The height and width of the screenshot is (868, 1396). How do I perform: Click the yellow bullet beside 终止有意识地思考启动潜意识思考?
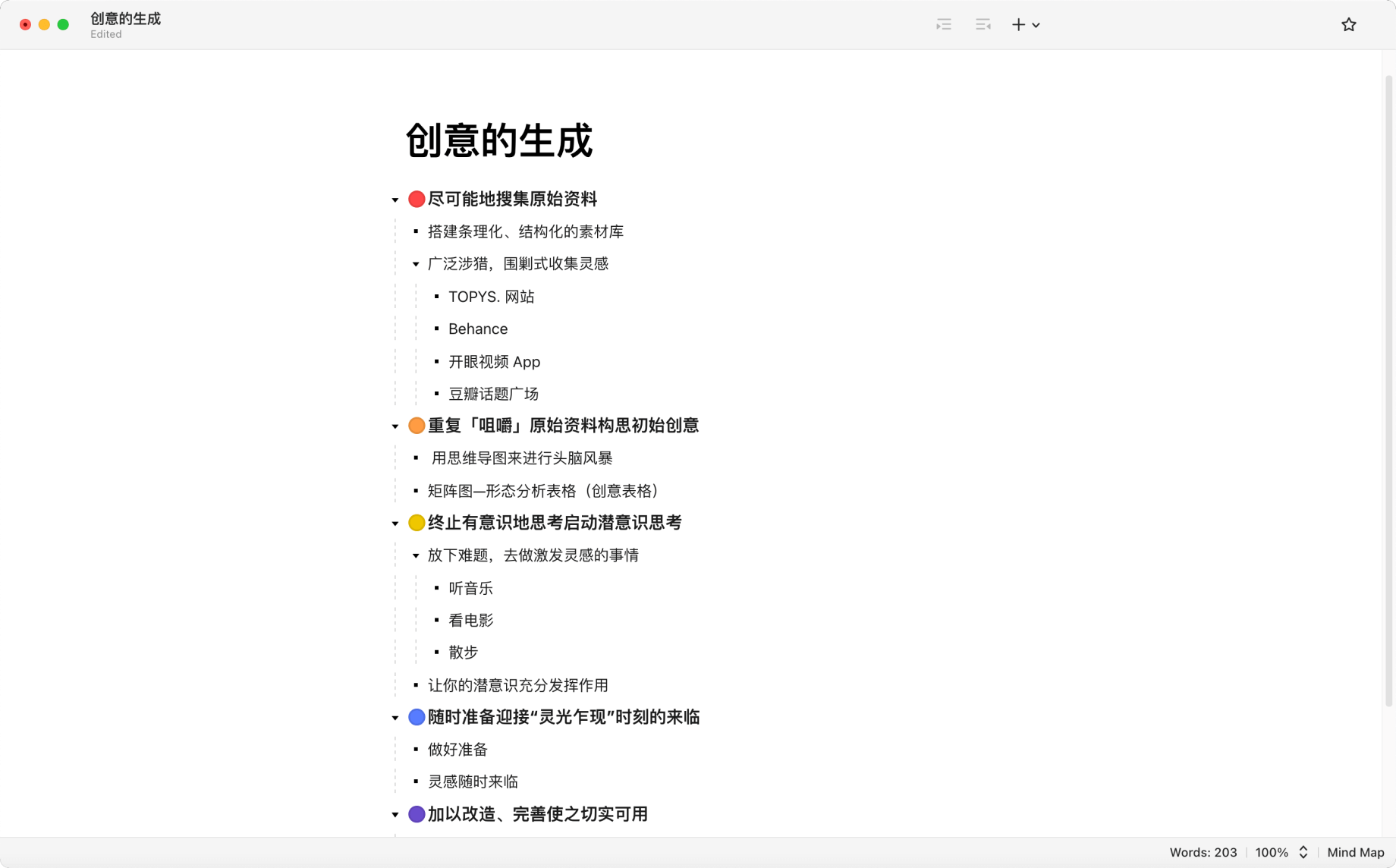(x=416, y=523)
